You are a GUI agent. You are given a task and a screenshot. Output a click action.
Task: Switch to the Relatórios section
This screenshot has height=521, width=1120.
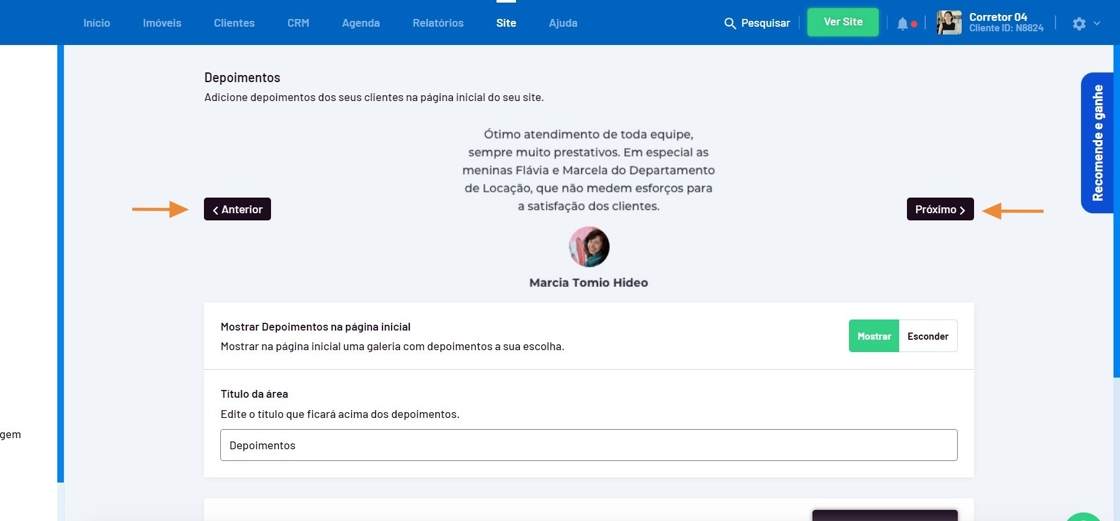(x=438, y=23)
